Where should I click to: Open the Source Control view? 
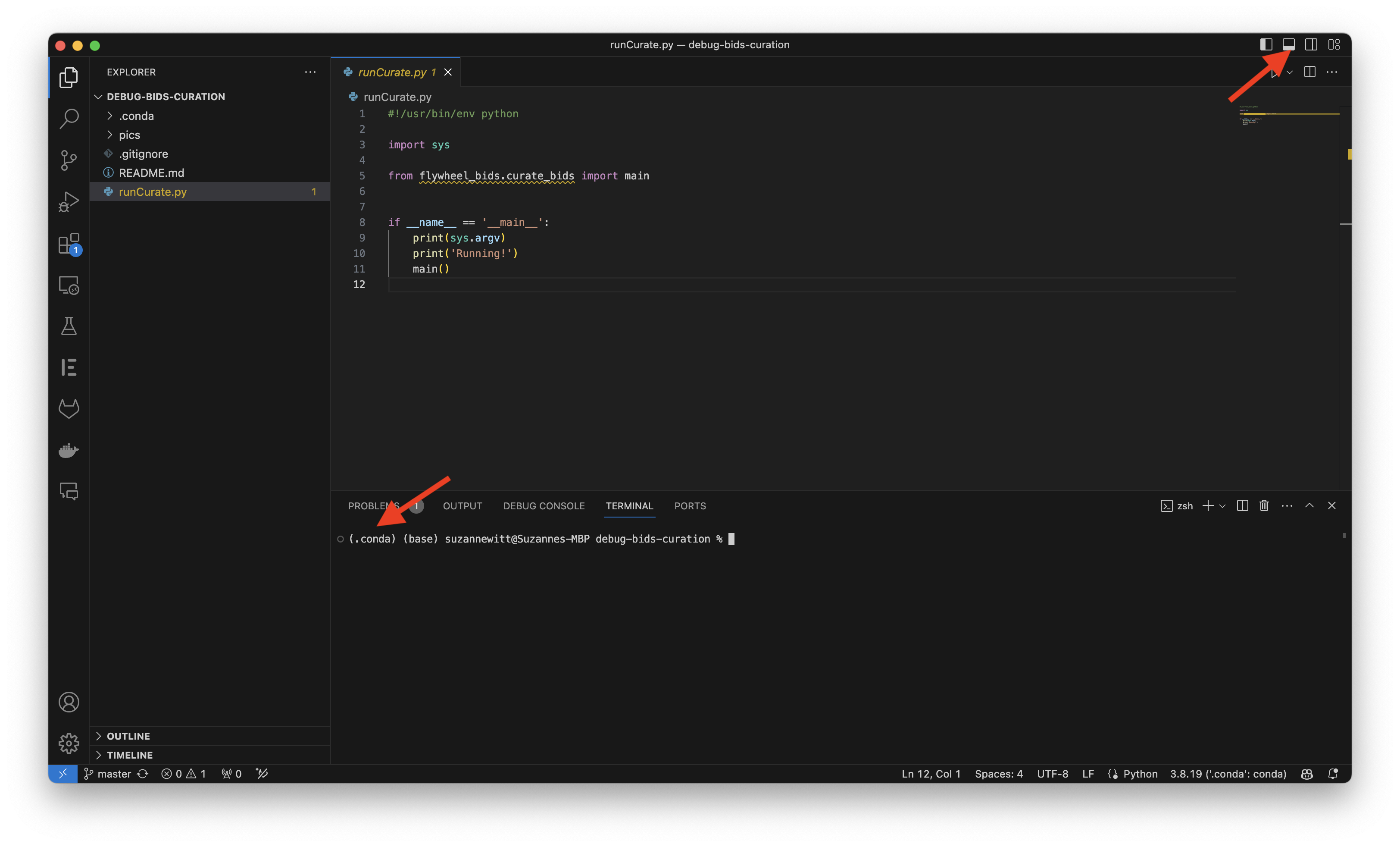pos(69,160)
